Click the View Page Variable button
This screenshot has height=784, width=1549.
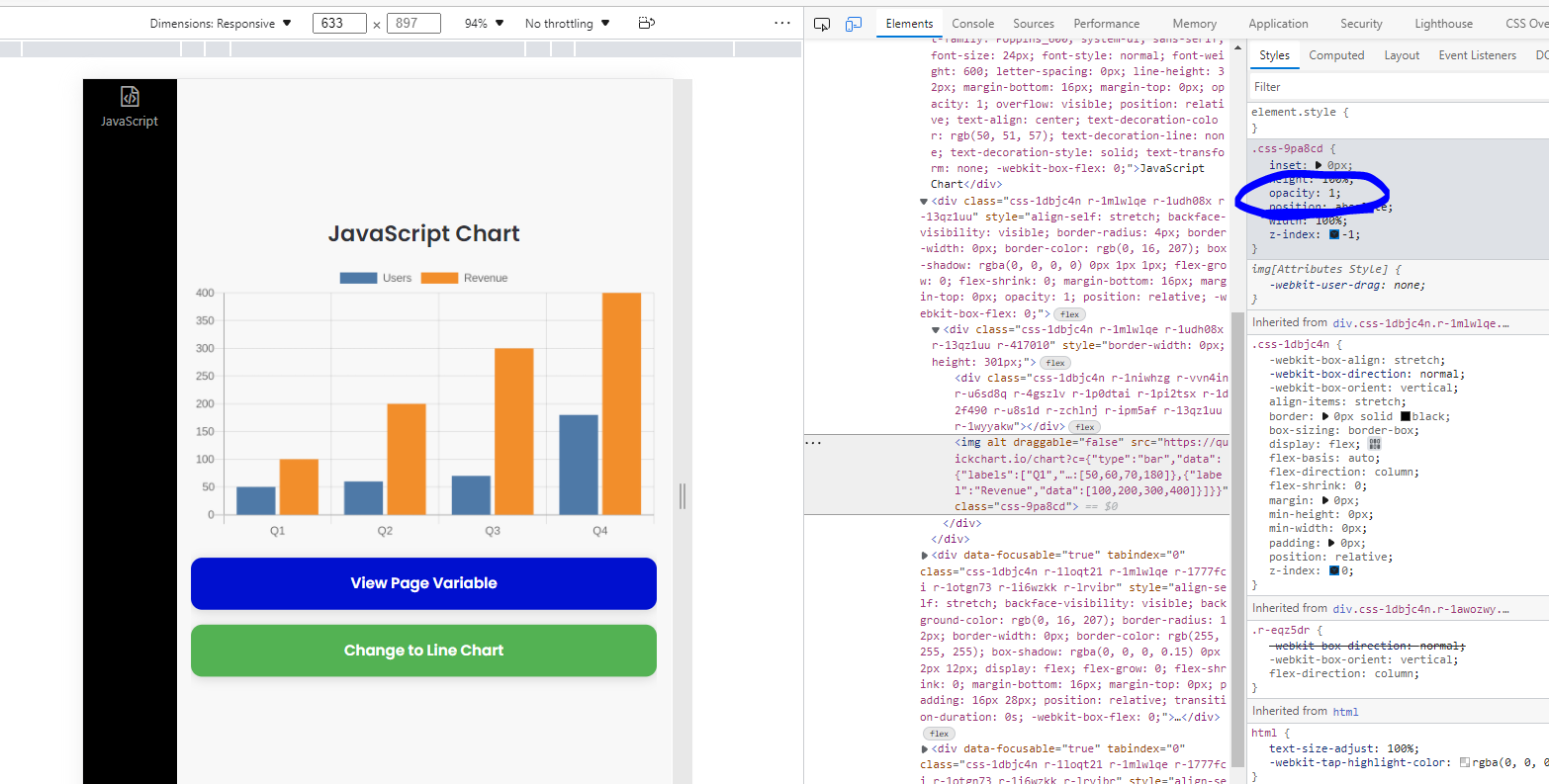(x=423, y=583)
